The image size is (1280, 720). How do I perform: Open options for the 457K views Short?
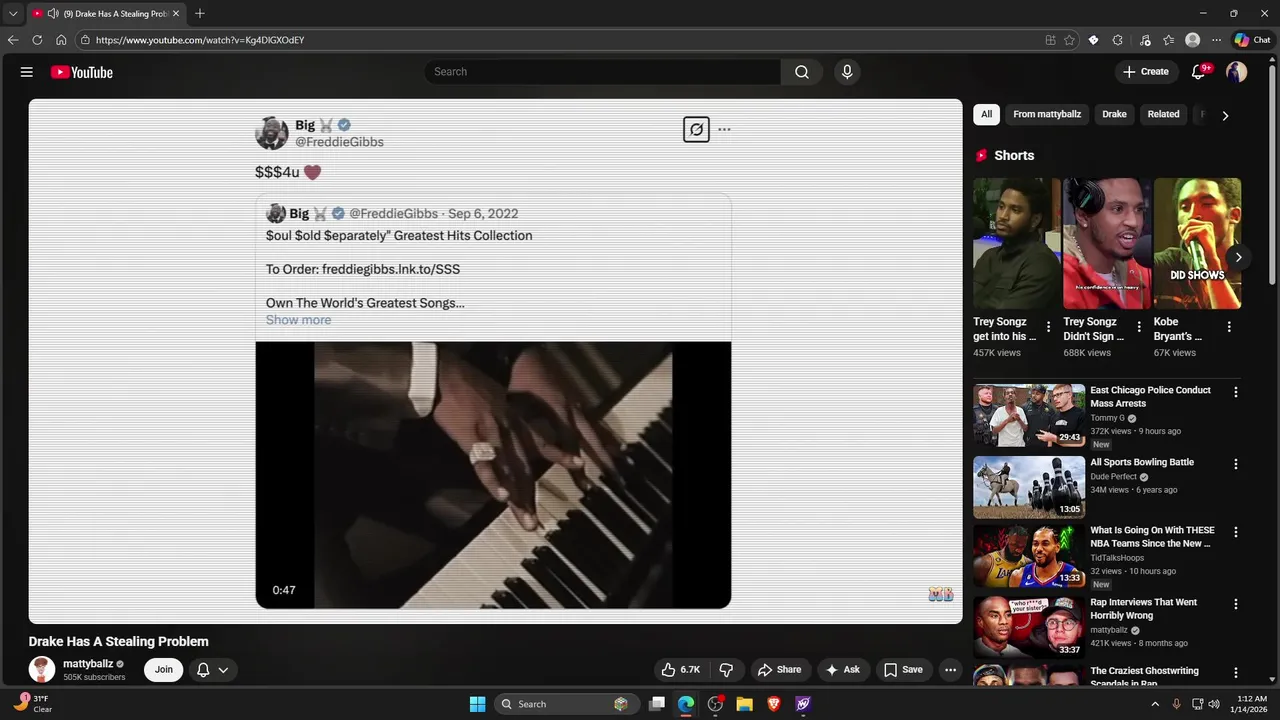[1048, 327]
